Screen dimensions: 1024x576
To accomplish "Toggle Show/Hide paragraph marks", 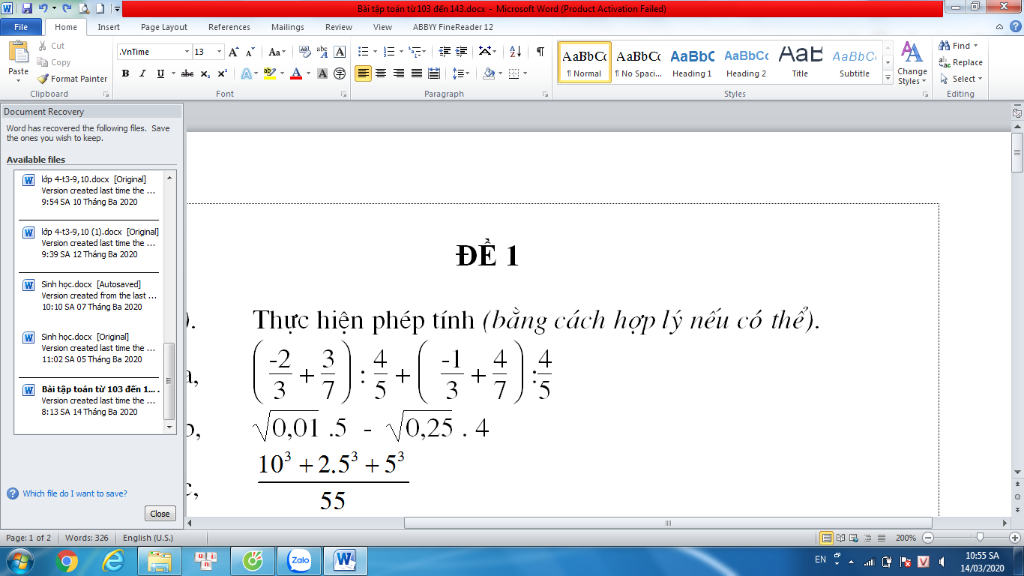I will click(540, 52).
